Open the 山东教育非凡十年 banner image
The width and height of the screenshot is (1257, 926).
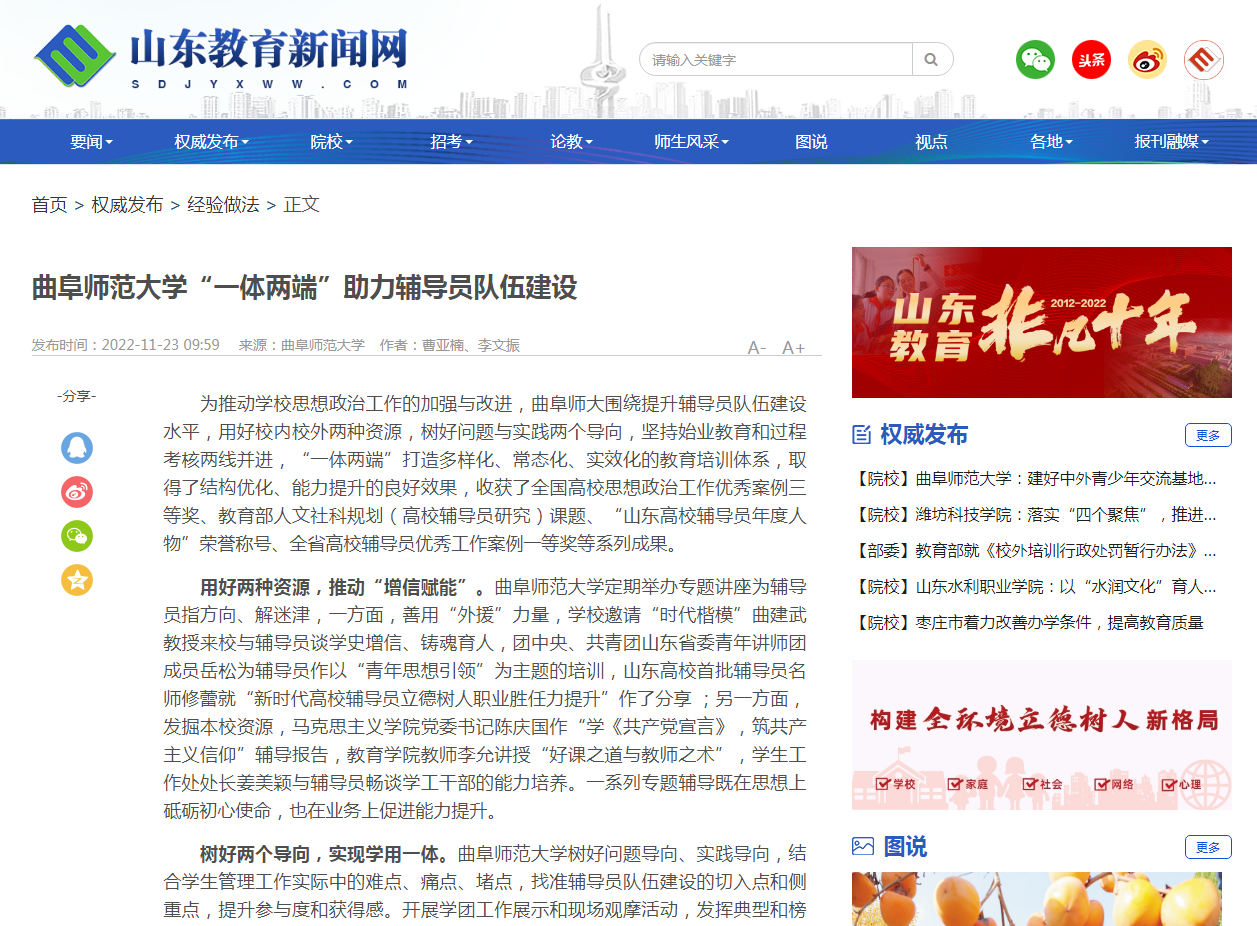coord(1042,322)
